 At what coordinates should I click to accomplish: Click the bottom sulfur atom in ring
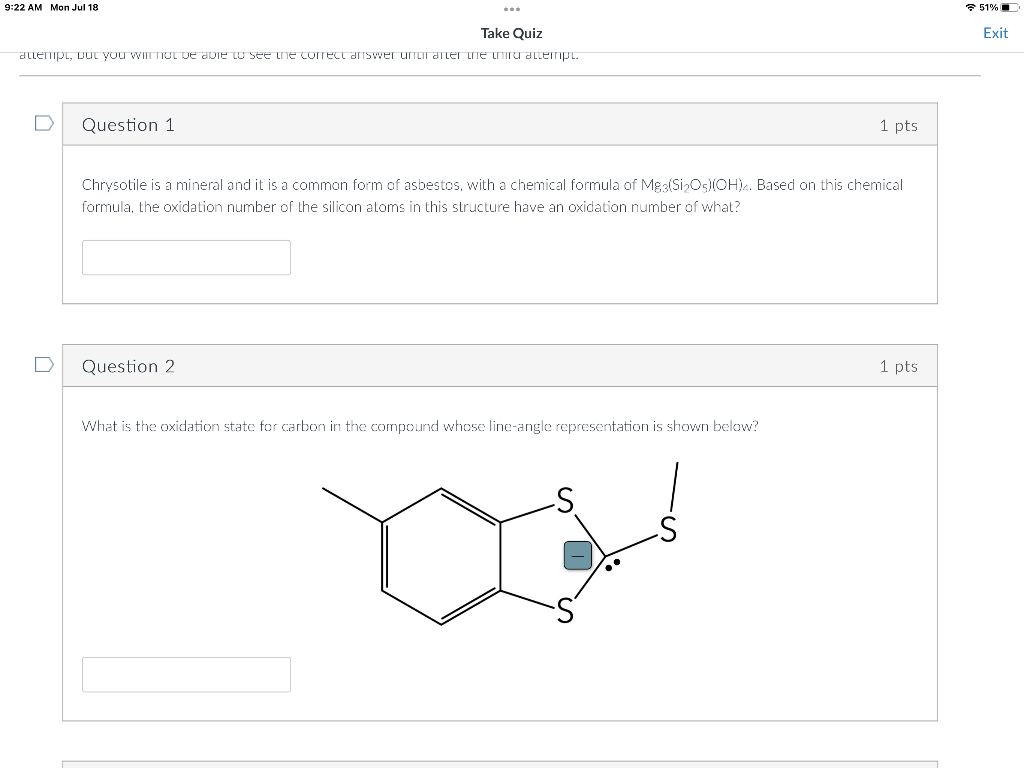565,611
